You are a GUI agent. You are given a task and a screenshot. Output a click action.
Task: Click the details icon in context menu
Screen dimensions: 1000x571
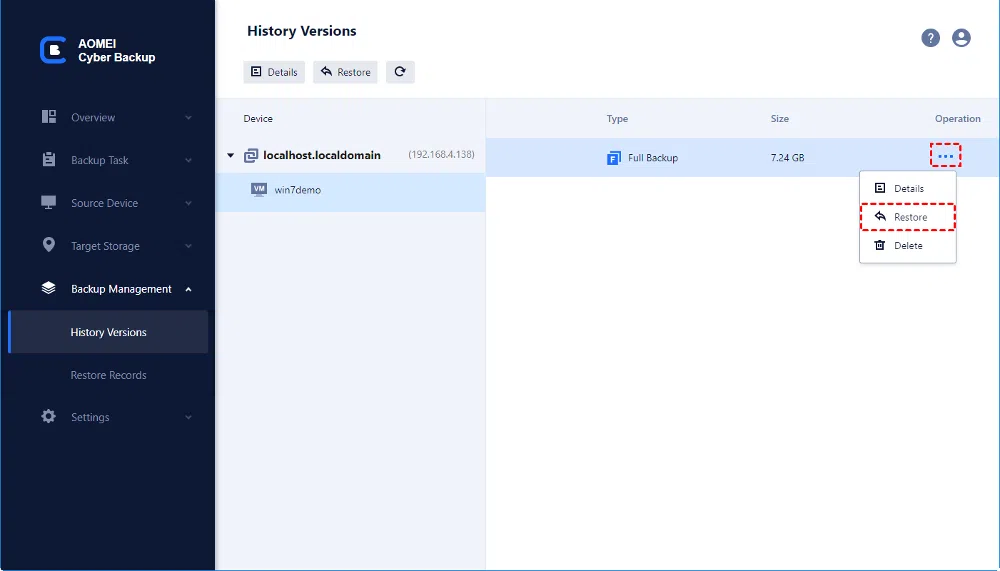[879, 188]
